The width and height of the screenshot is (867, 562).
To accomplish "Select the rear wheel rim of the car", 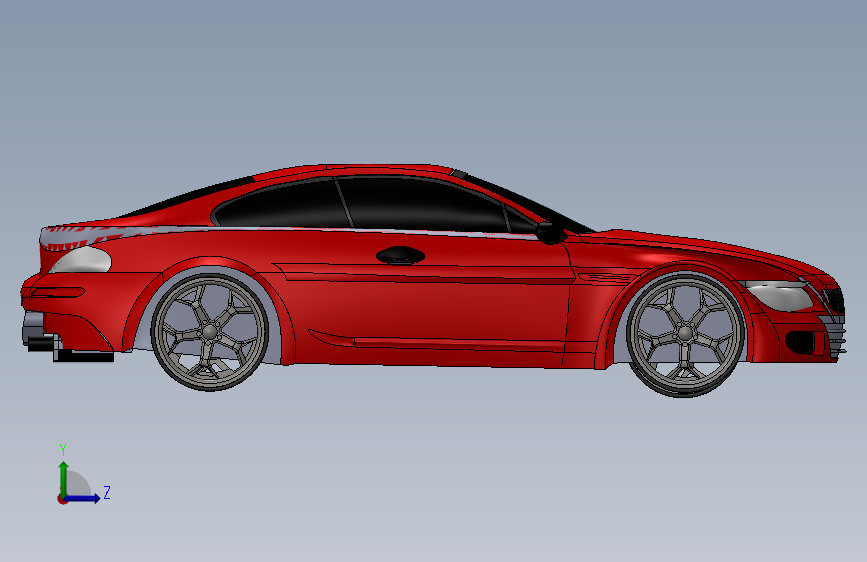I will [x=210, y=332].
